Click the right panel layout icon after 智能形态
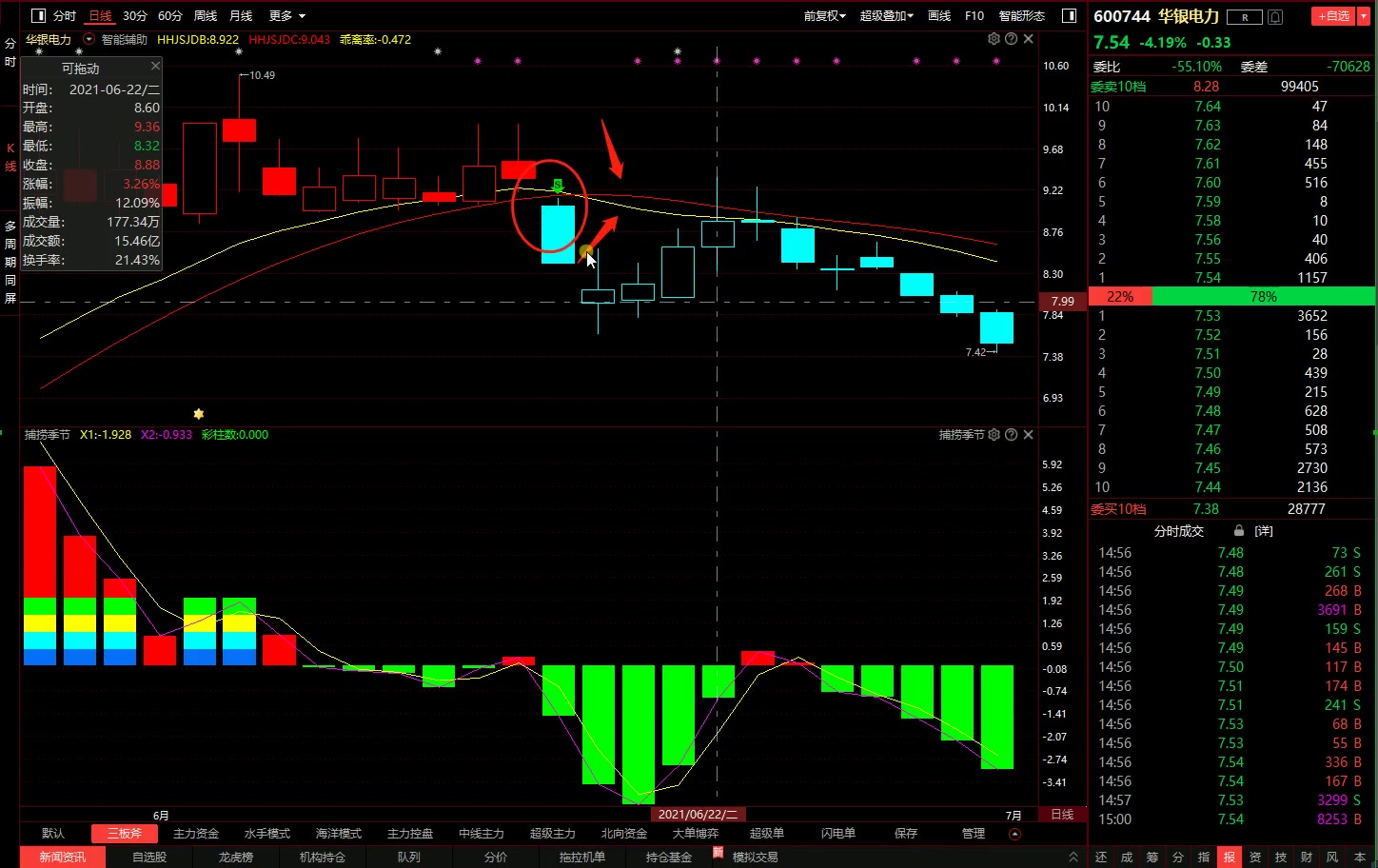The width and height of the screenshot is (1378, 868). [1069, 15]
